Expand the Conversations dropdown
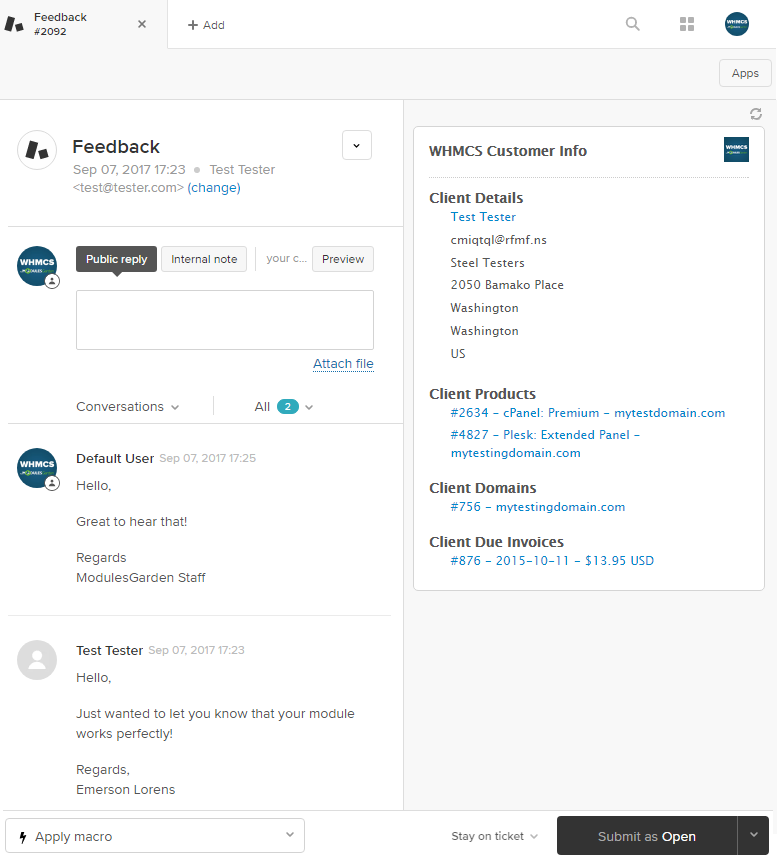This screenshot has width=777, height=859. pyautogui.click(x=128, y=406)
